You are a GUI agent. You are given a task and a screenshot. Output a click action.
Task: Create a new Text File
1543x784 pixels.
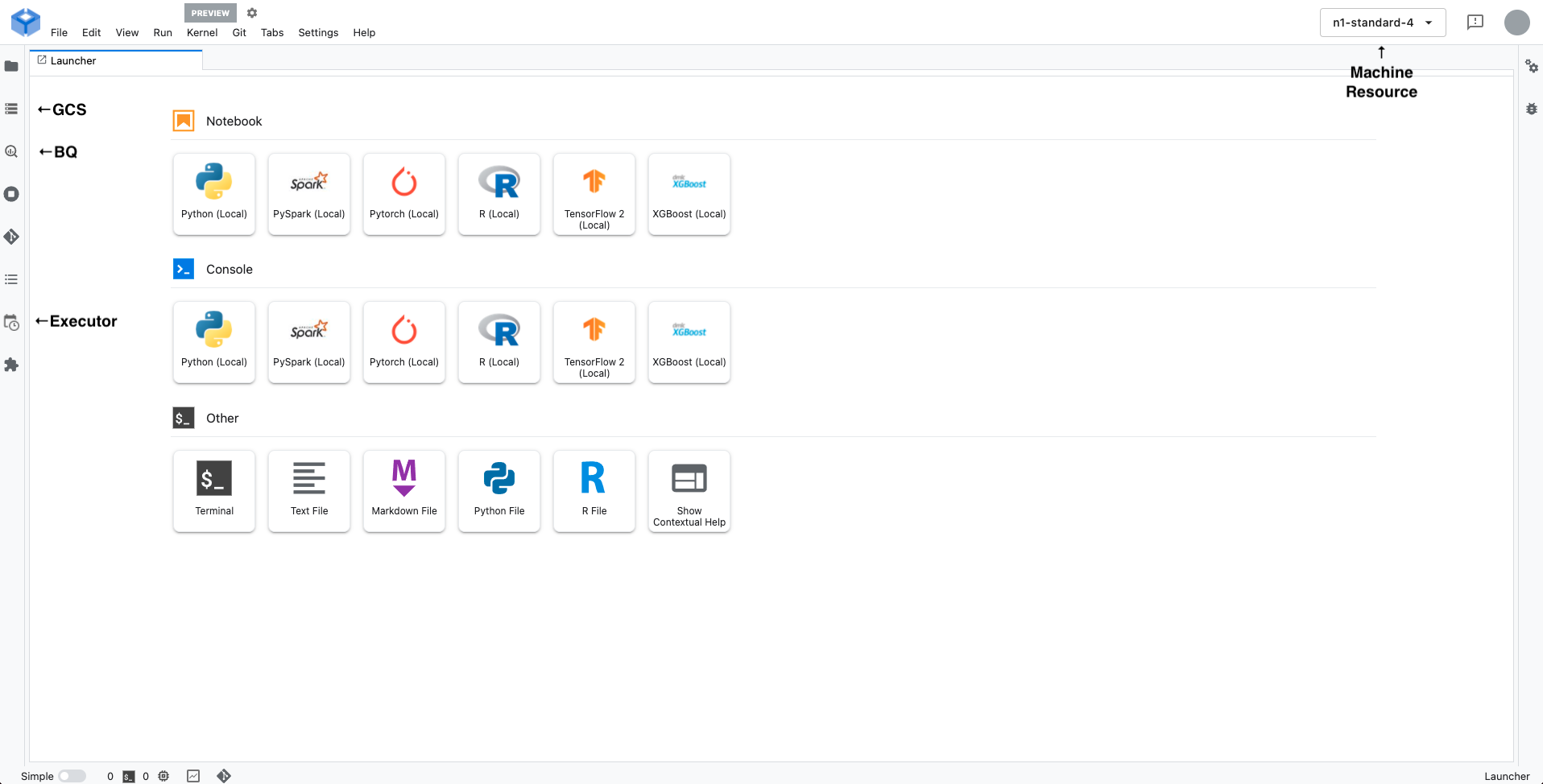(x=309, y=491)
